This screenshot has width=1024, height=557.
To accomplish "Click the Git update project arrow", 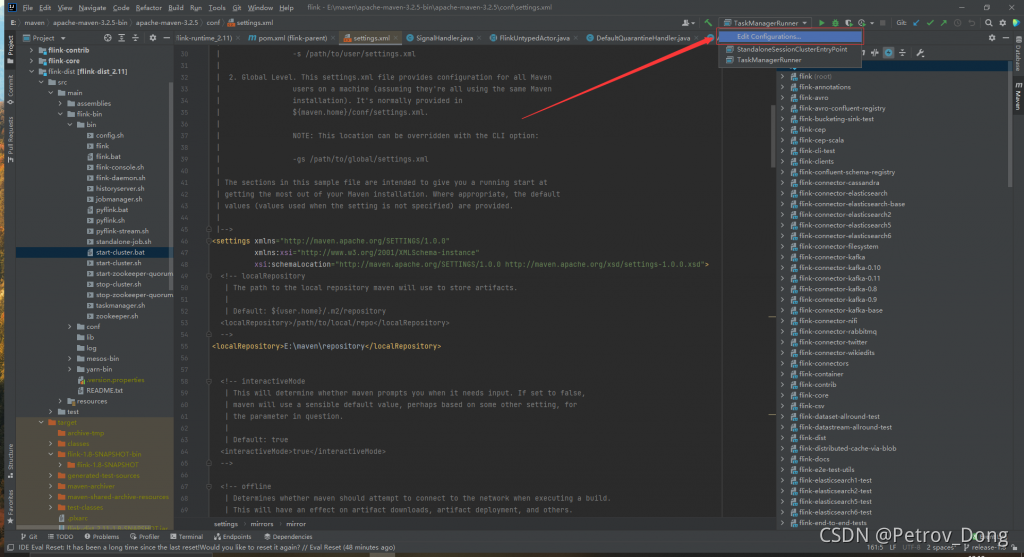I will click(x=916, y=23).
